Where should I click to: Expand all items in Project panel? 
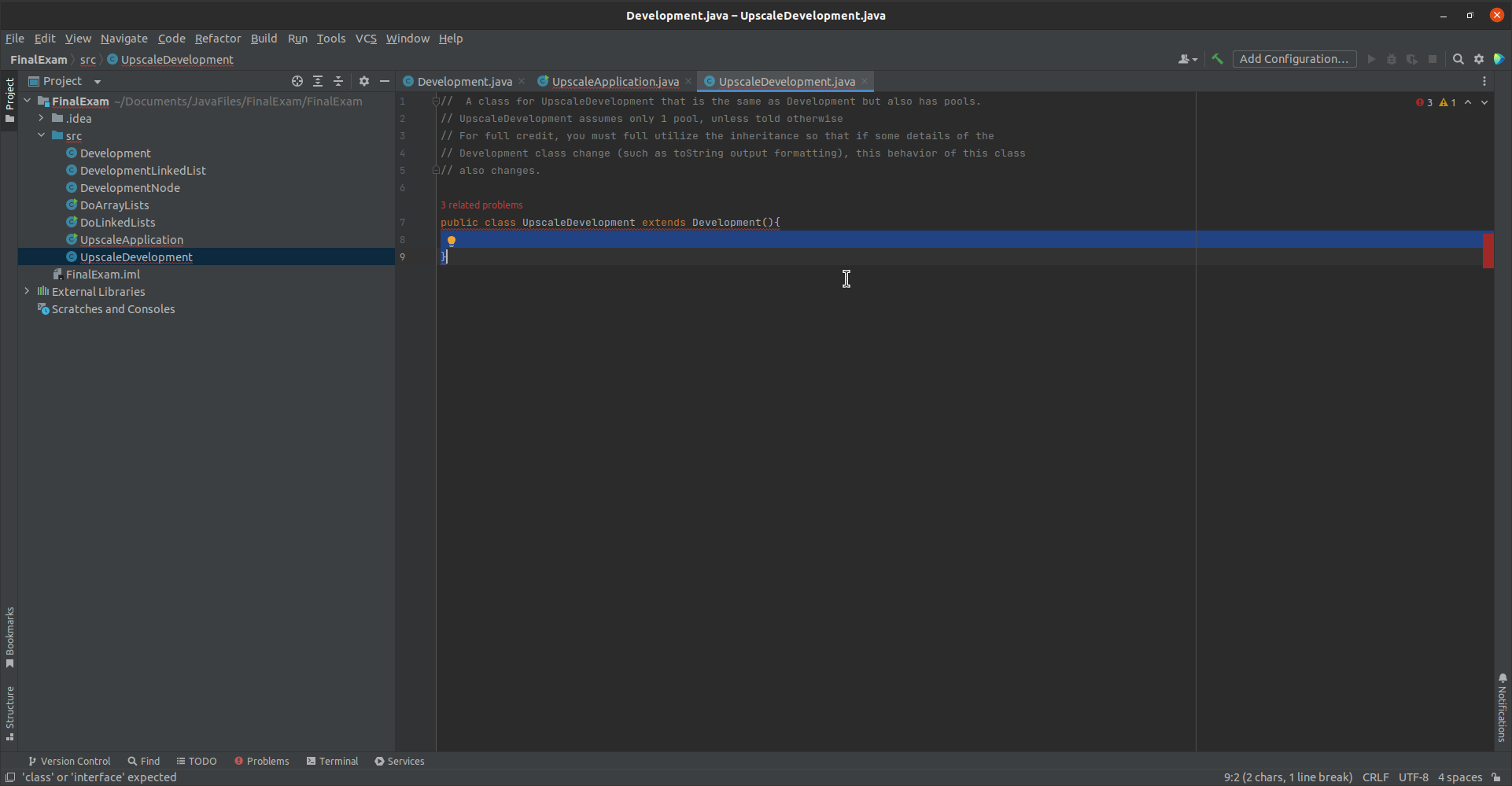pyautogui.click(x=318, y=81)
